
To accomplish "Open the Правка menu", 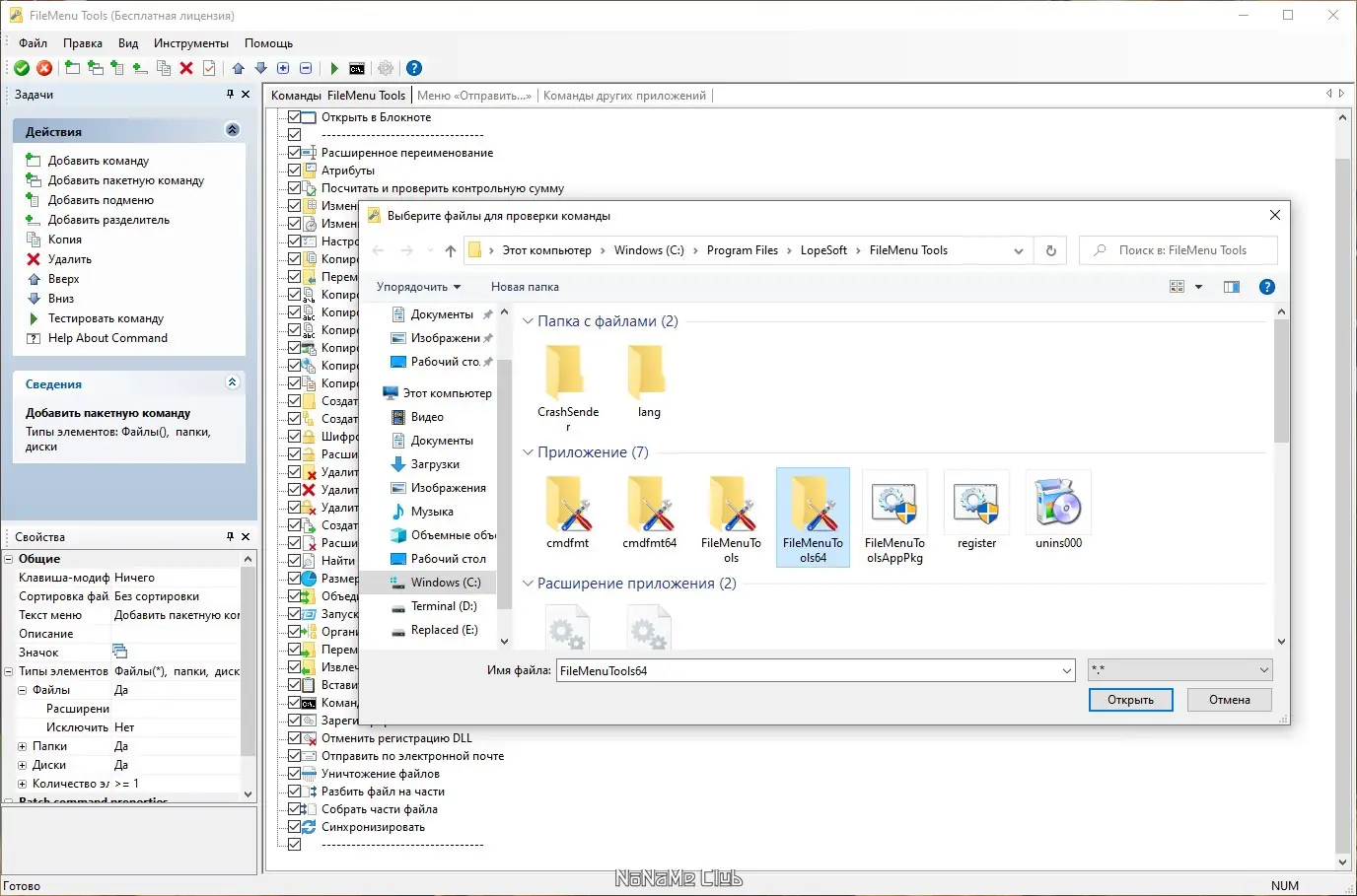I will click(x=83, y=43).
